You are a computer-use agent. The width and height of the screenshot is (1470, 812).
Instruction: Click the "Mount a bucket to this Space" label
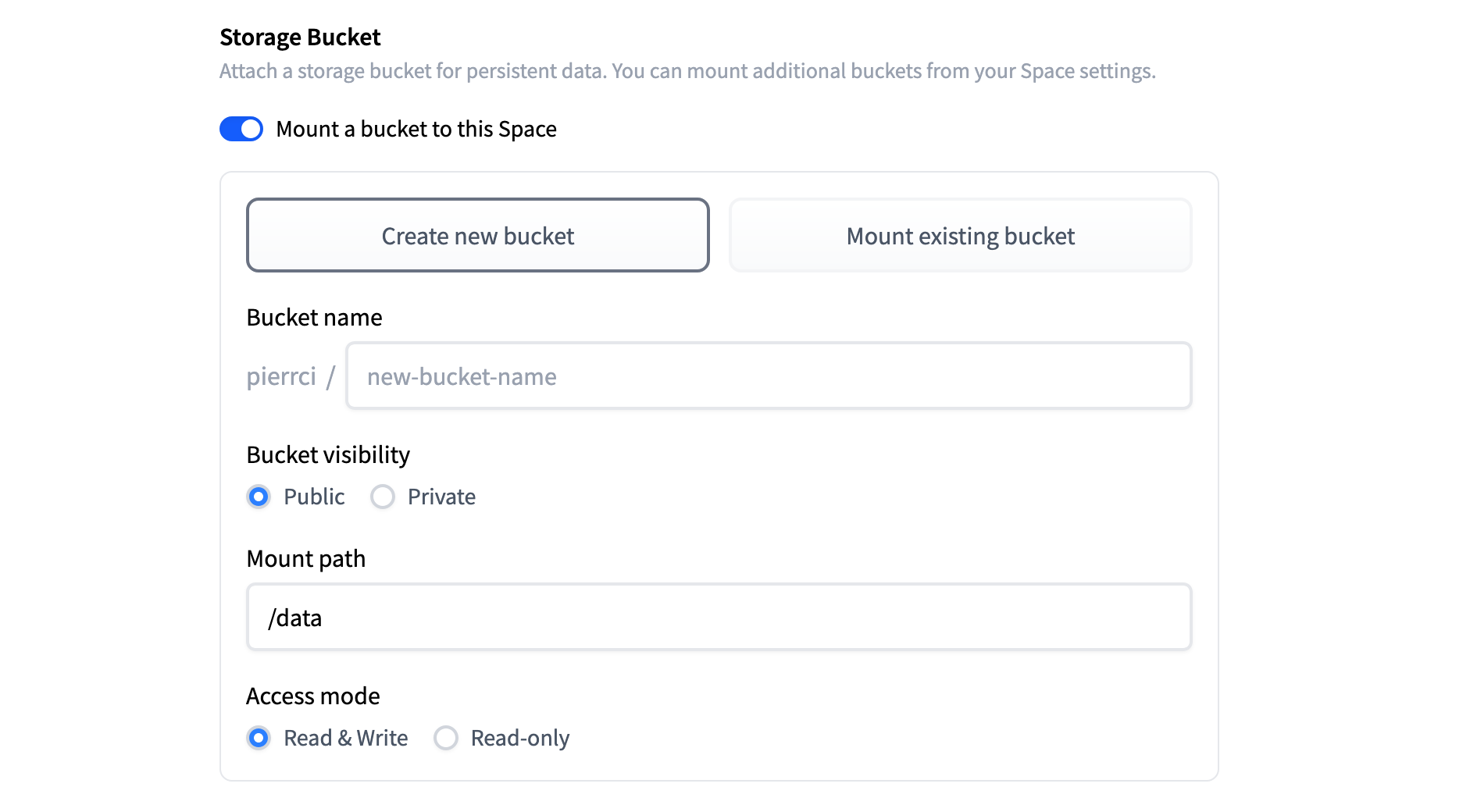416,129
